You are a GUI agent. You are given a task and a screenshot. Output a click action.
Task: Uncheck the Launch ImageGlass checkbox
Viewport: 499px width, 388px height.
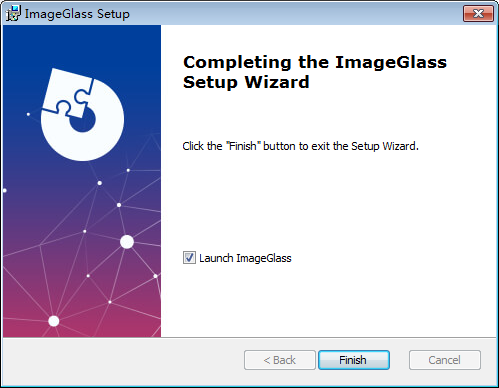[189, 258]
